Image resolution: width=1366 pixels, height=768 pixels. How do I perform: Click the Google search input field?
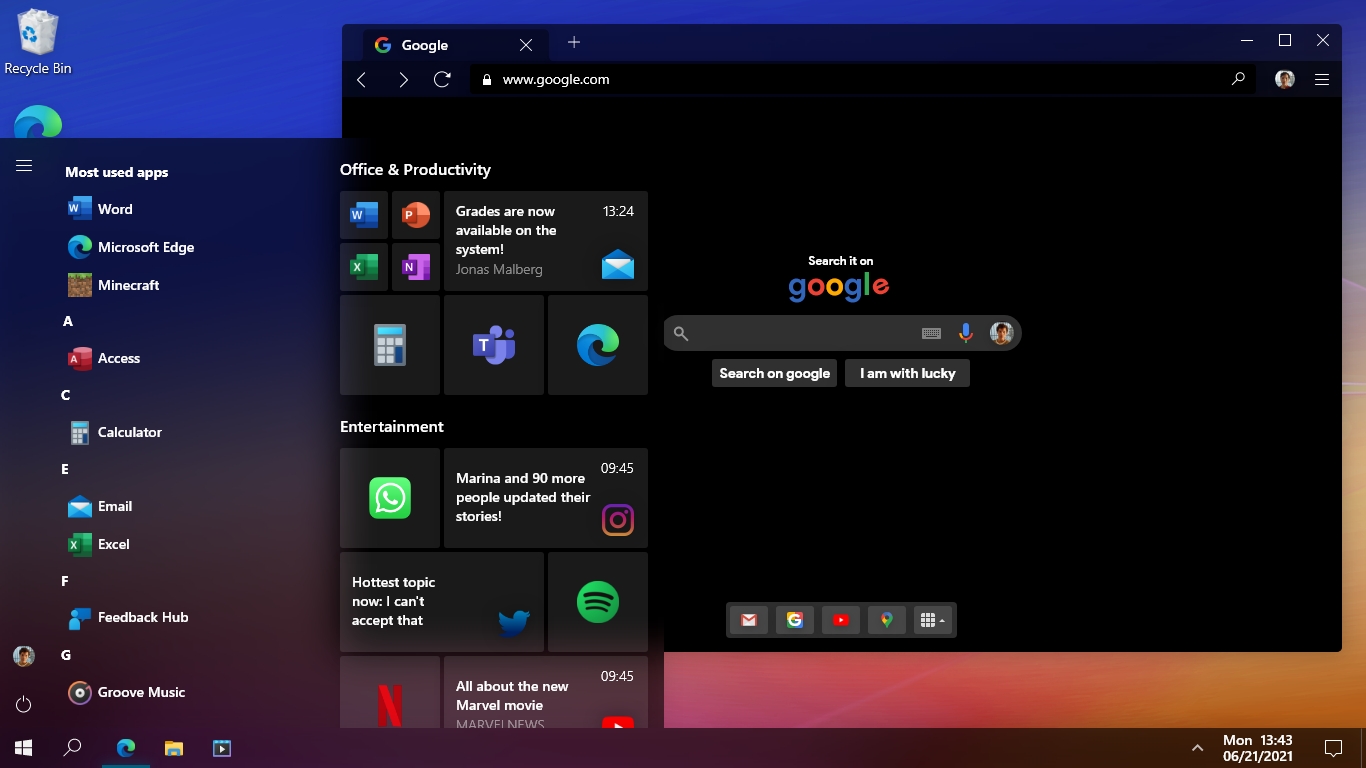click(842, 333)
